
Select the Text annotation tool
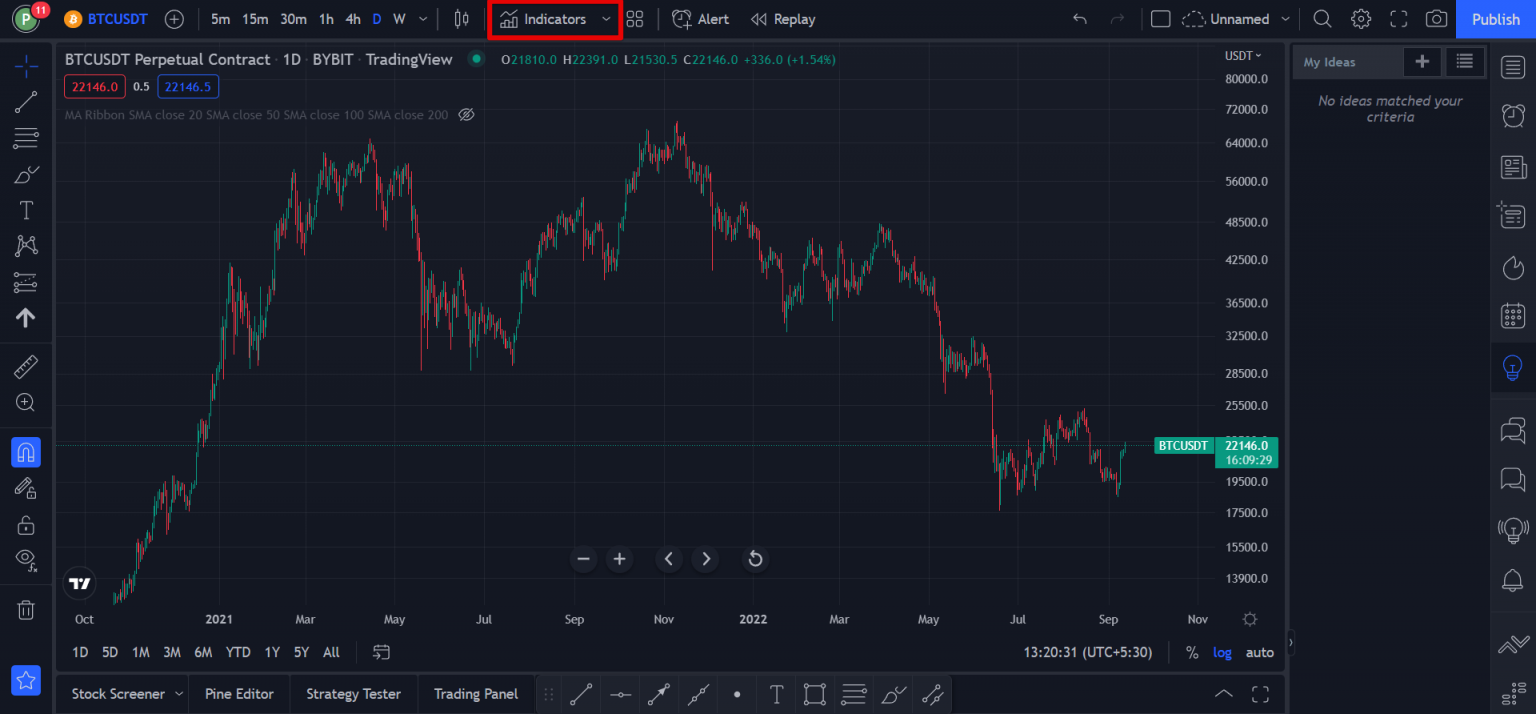(25, 209)
